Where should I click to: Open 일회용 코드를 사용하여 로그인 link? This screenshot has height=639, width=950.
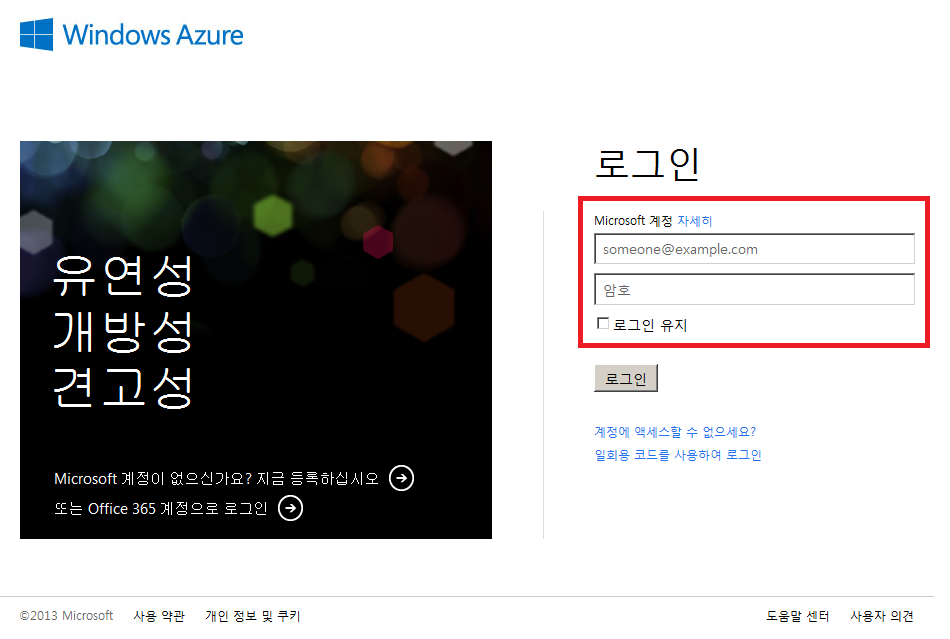(678, 454)
